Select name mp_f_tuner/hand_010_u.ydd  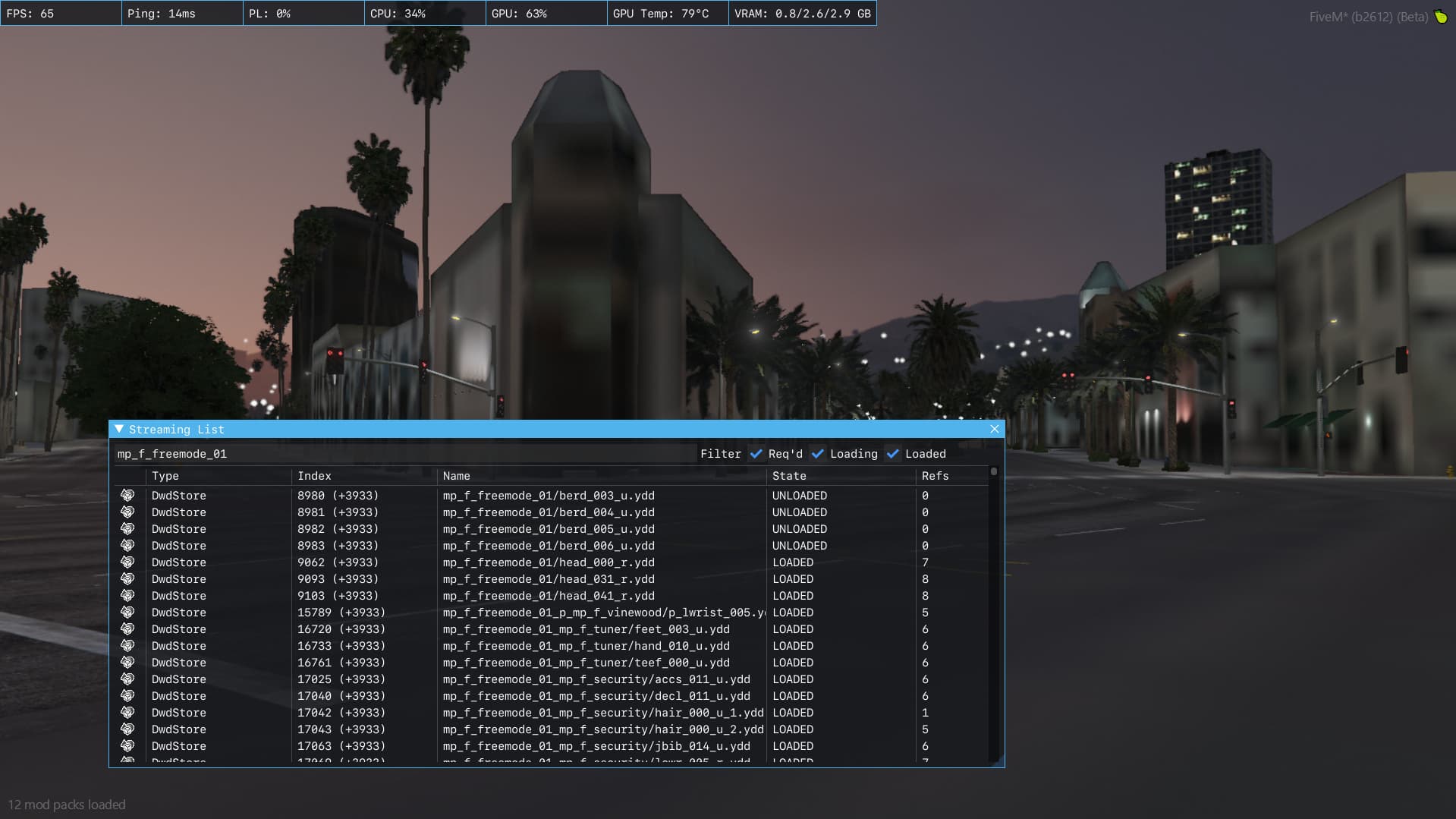(586, 646)
